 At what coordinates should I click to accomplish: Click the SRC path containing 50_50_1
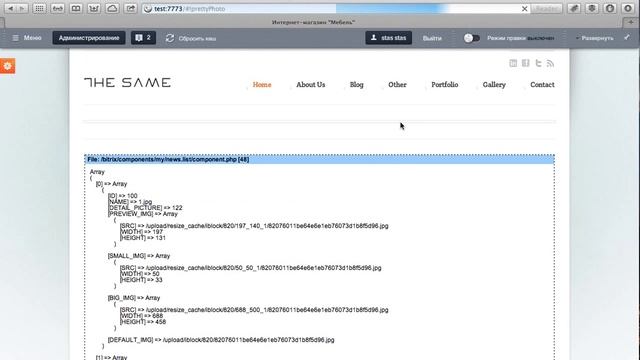[250, 268]
